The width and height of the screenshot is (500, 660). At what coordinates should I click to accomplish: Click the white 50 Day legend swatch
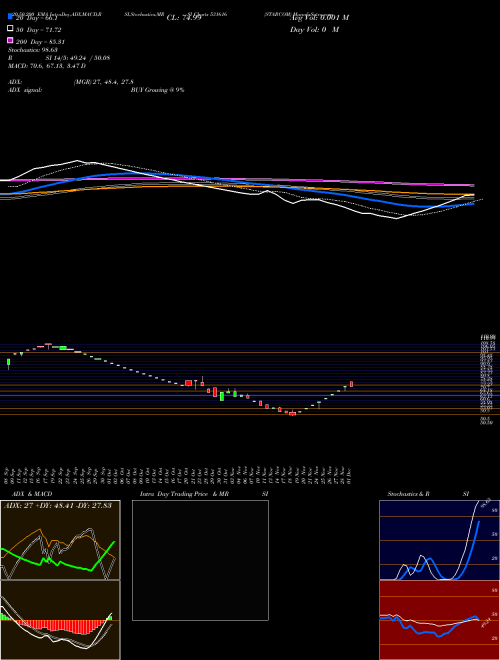pyautogui.click(x=10, y=28)
